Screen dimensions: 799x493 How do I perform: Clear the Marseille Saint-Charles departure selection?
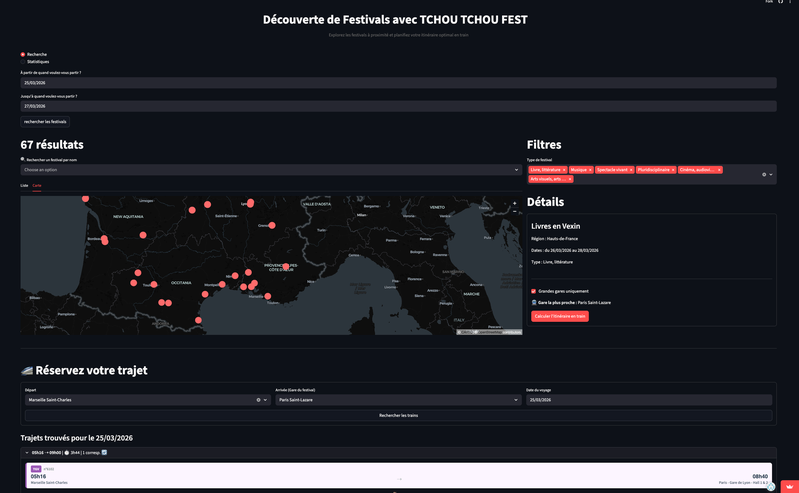(258, 400)
